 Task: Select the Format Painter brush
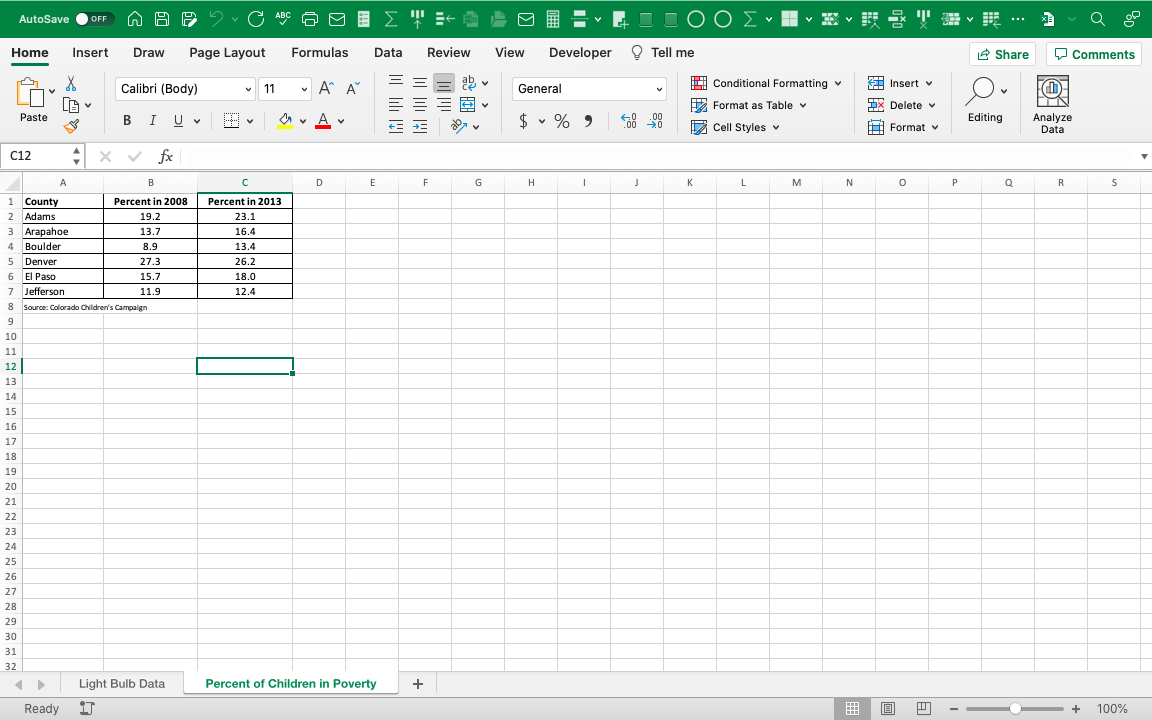click(71, 127)
